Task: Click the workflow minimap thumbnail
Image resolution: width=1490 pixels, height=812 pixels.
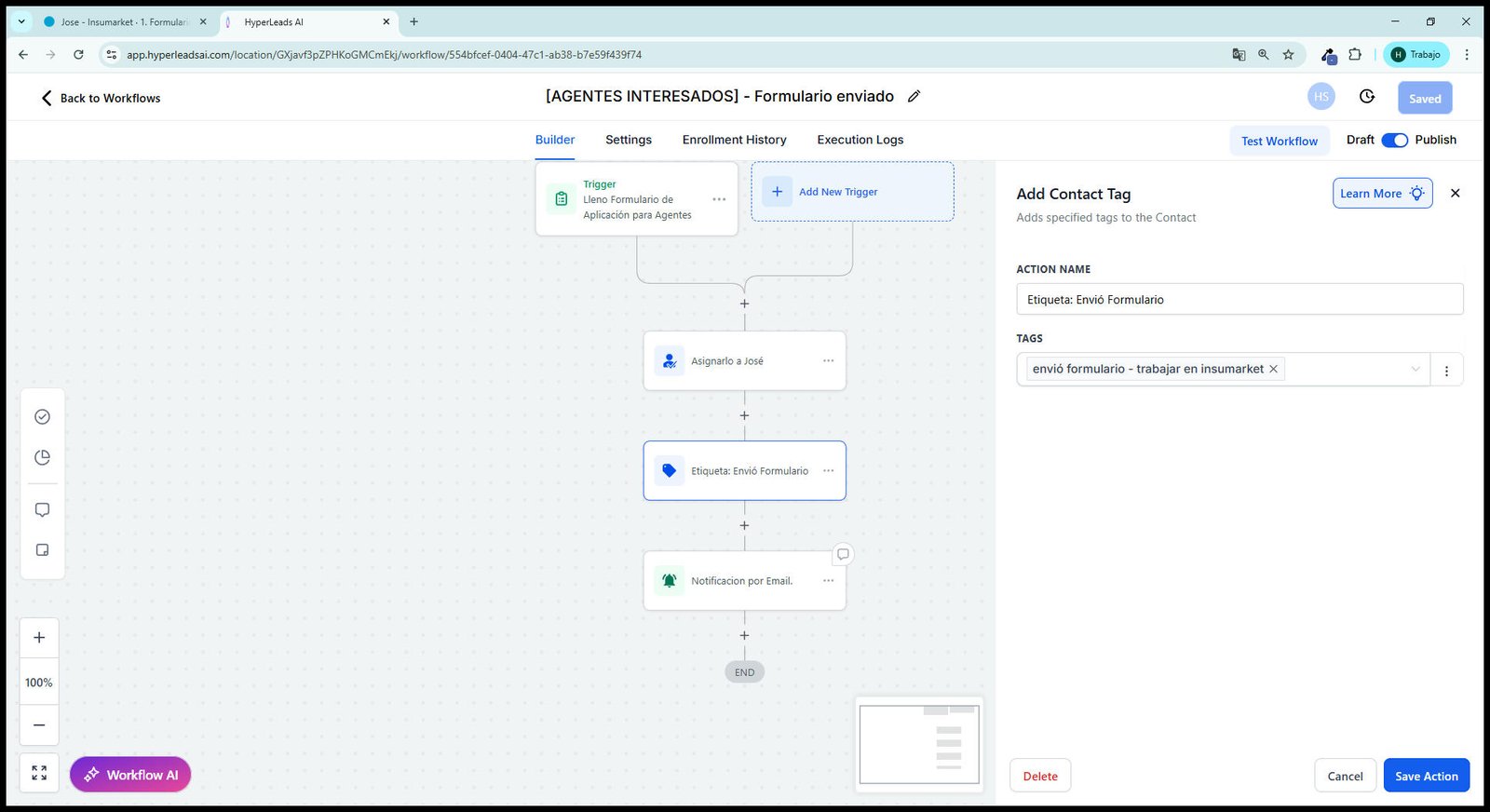Action: (919, 744)
